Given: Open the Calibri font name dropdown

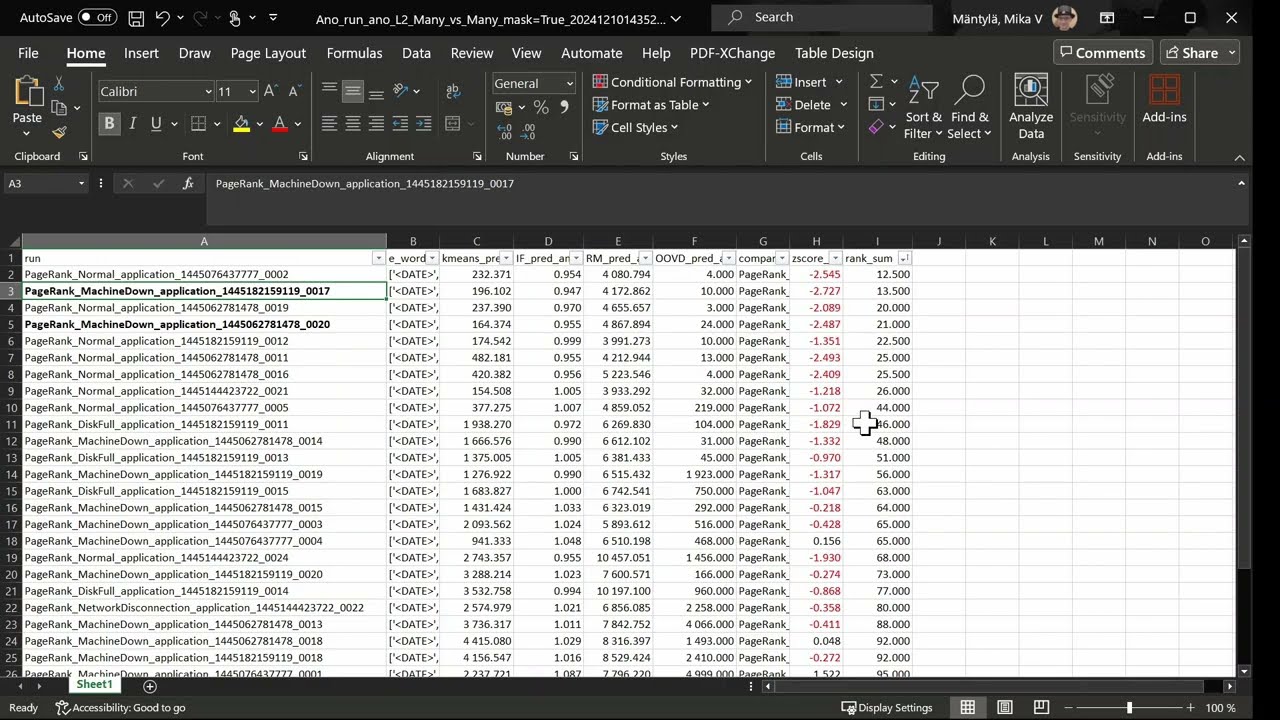Looking at the screenshot, I should 208,91.
